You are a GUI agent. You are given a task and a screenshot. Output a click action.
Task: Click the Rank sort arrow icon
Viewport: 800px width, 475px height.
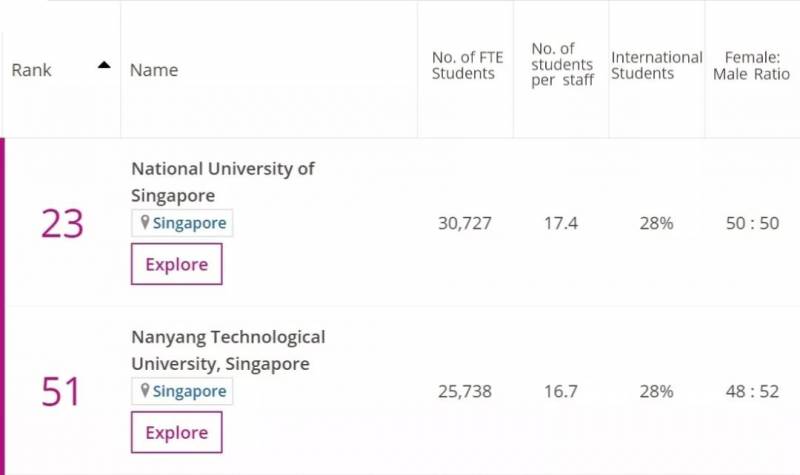[104, 66]
